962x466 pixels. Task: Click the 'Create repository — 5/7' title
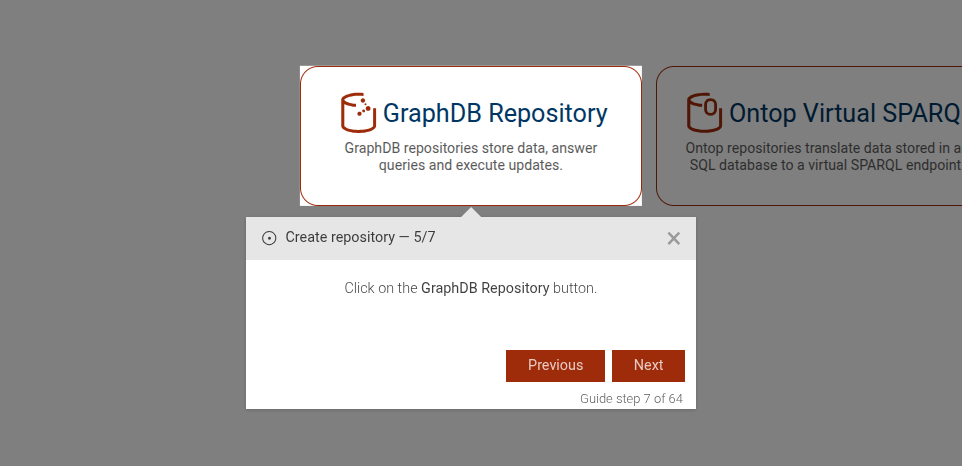[360, 238]
